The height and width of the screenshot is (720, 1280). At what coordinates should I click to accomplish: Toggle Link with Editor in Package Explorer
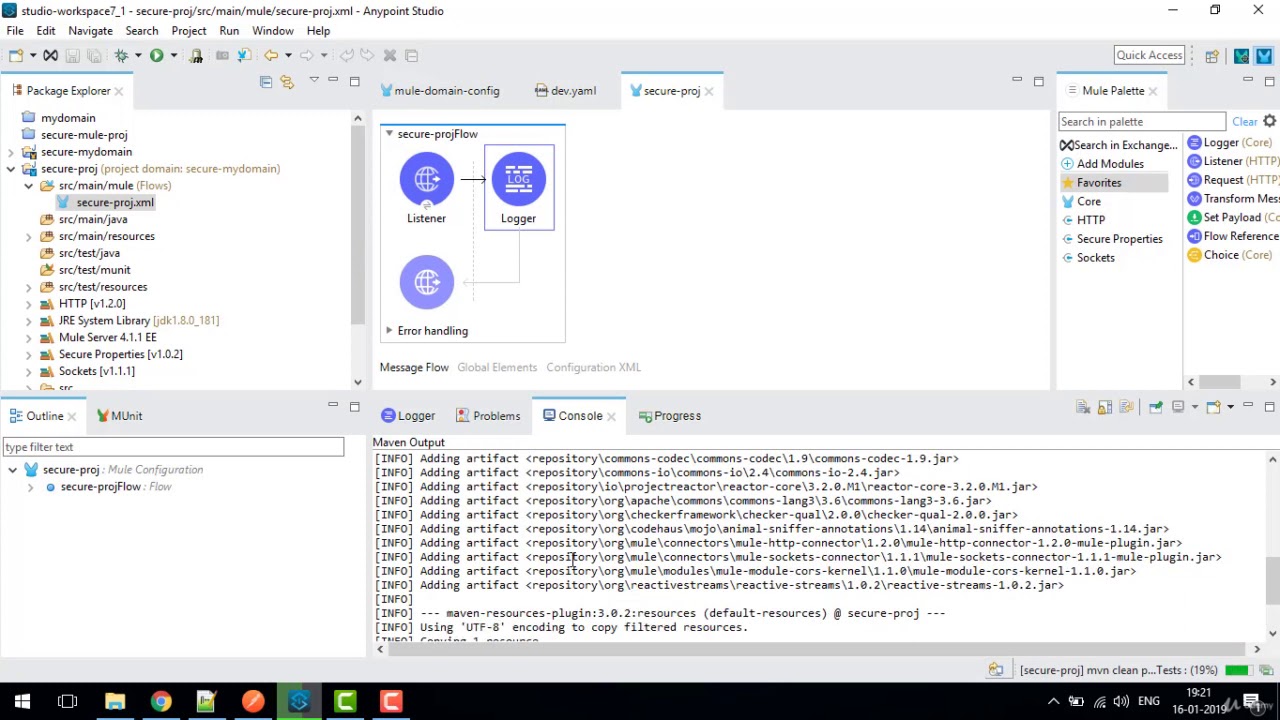click(287, 81)
